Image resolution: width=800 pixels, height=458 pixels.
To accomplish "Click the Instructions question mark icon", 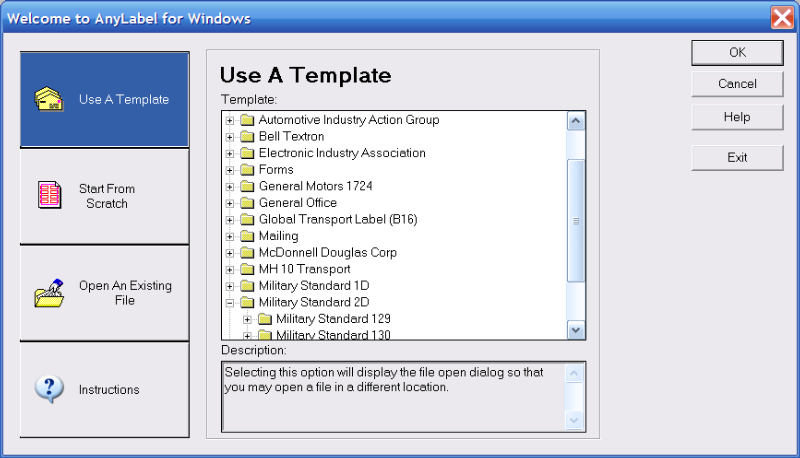I will point(49,389).
